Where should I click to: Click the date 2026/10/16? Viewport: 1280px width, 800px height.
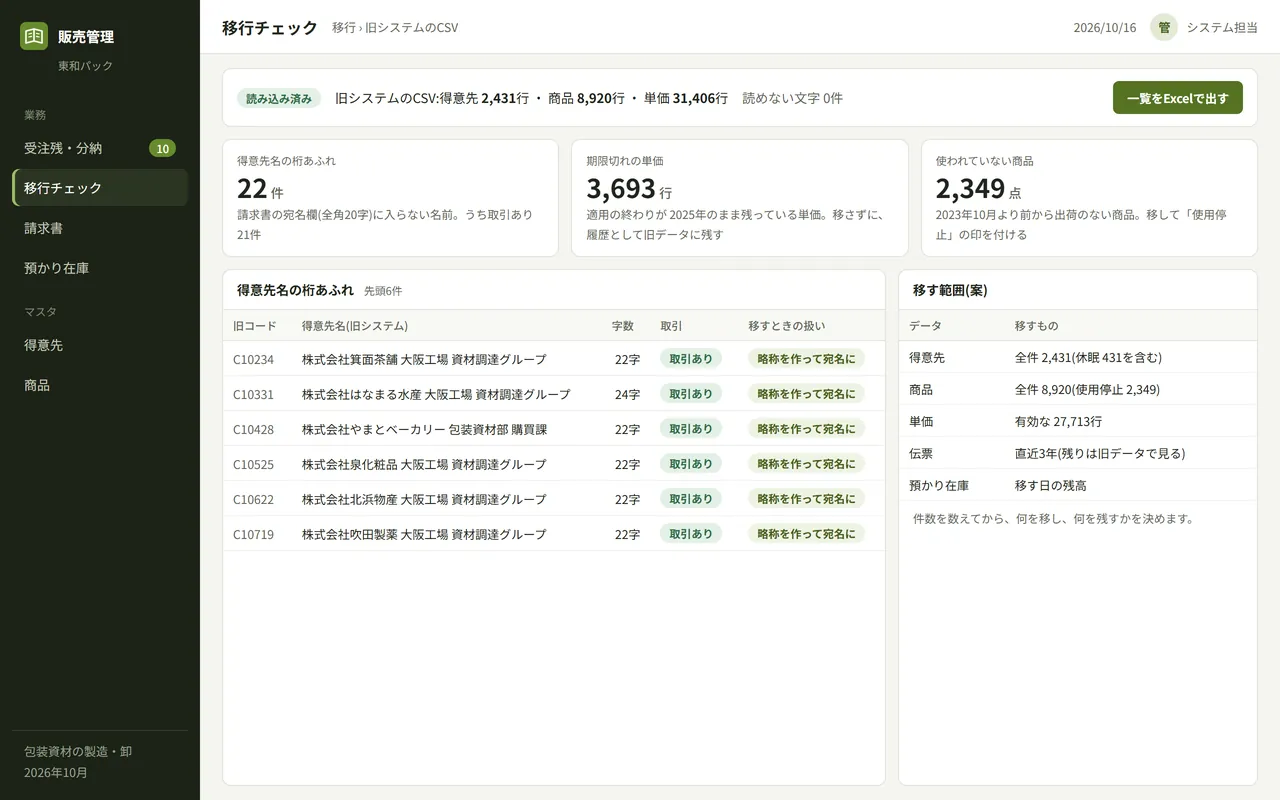pyautogui.click(x=1105, y=28)
